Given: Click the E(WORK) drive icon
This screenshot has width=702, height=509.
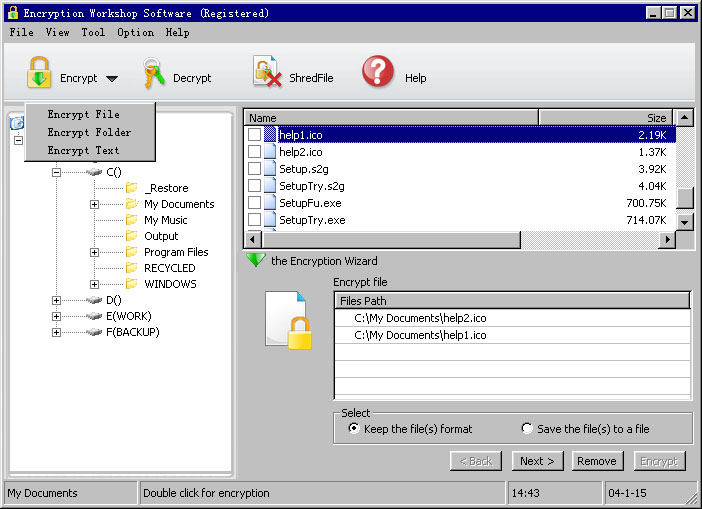Looking at the screenshot, I should [94, 316].
